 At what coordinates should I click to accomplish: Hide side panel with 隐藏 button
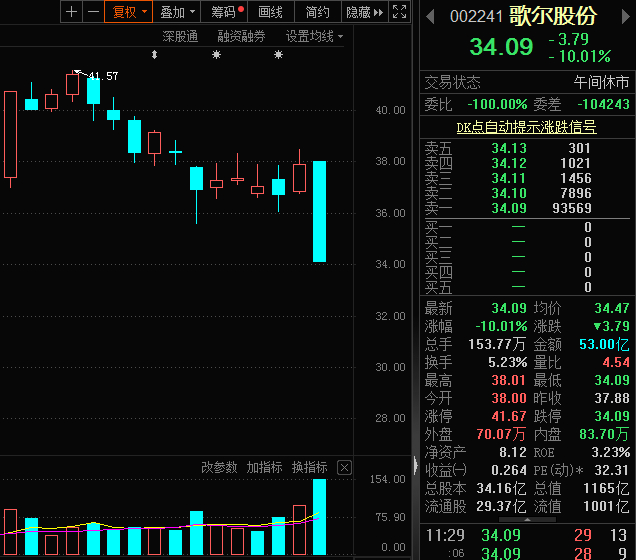tap(365, 12)
